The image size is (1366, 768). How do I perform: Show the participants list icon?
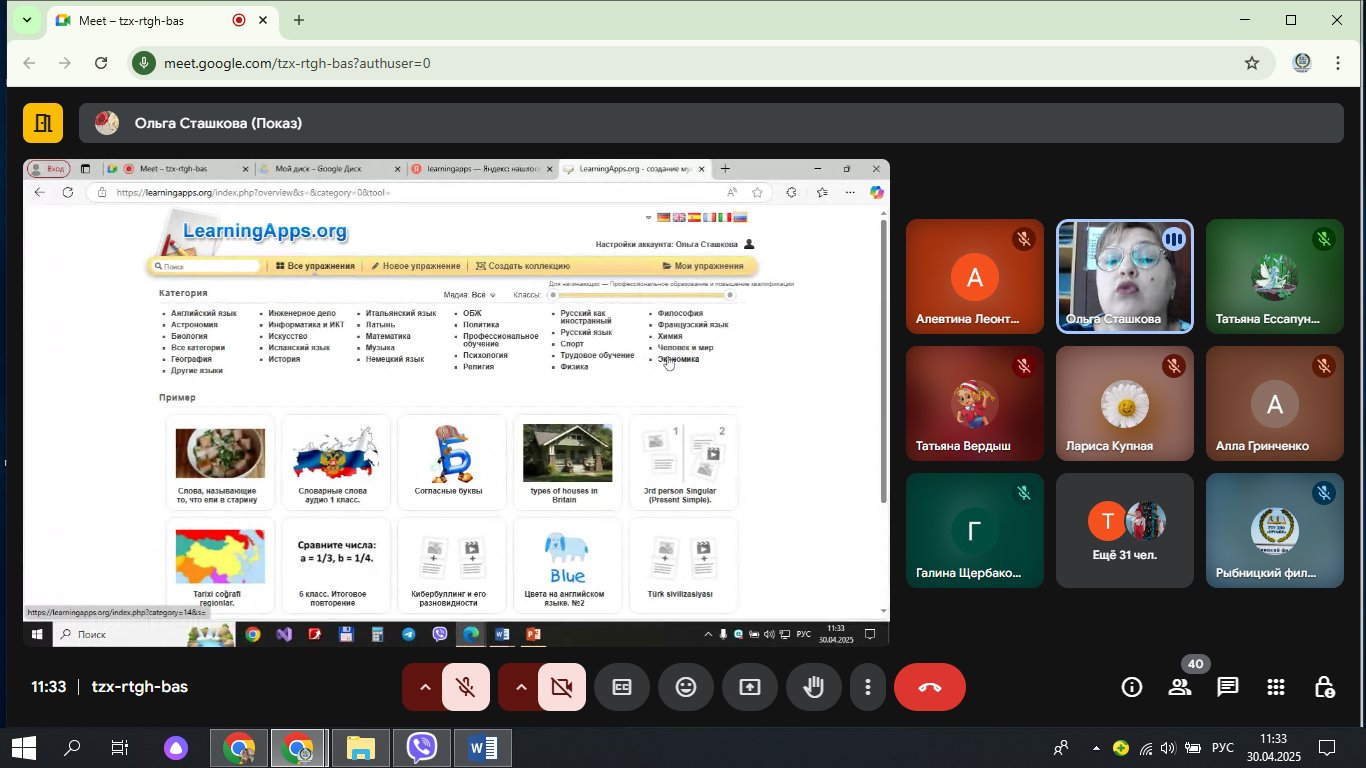pyautogui.click(x=1180, y=687)
